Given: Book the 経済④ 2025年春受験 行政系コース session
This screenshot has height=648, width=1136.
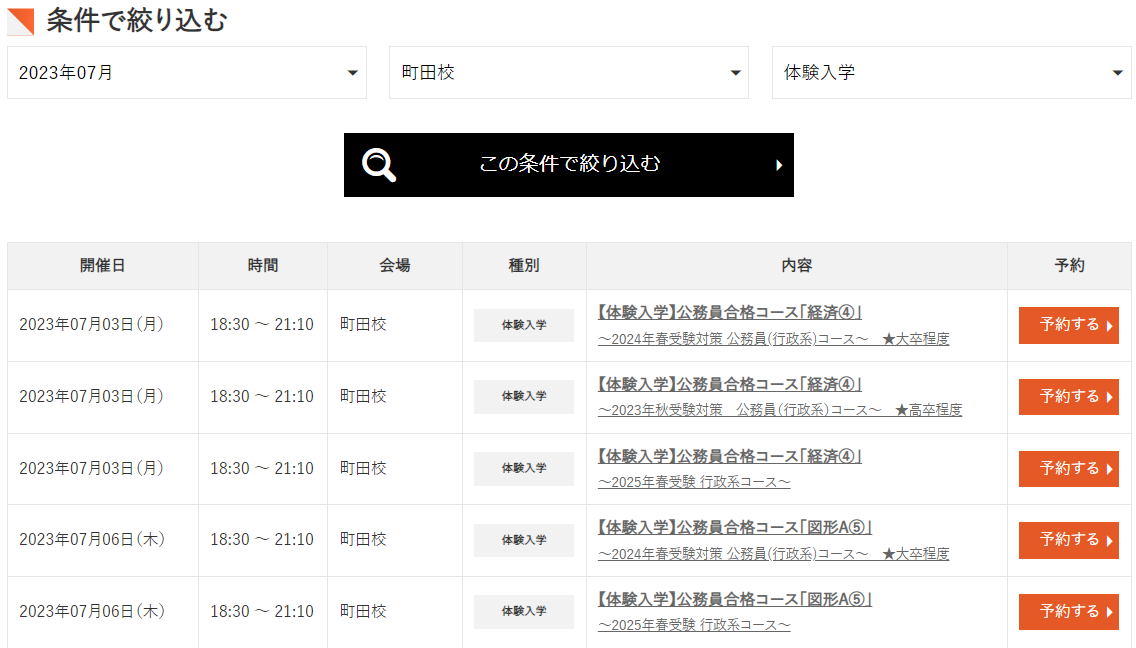Looking at the screenshot, I should coord(1069,468).
